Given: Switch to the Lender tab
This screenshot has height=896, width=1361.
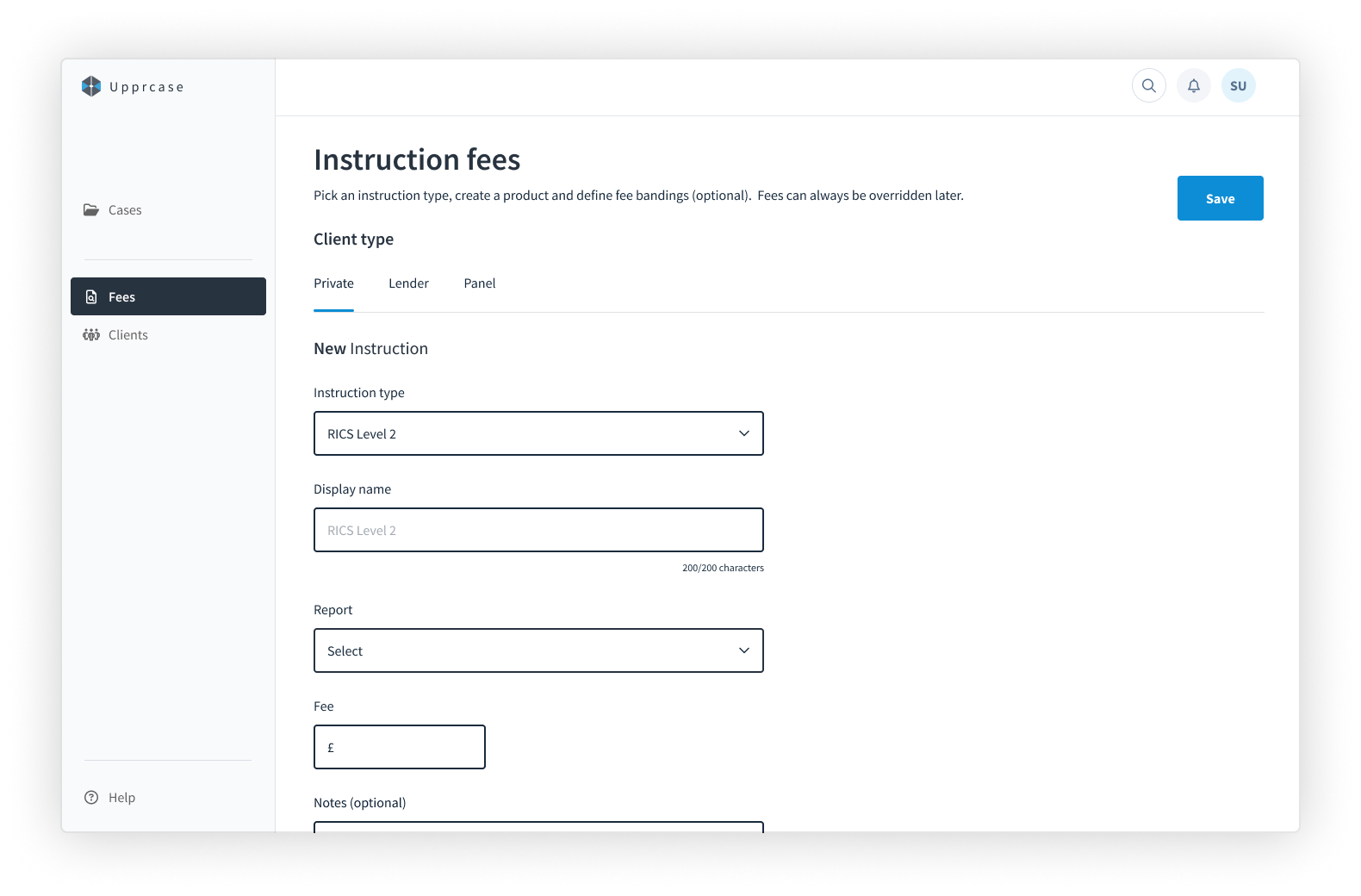Looking at the screenshot, I should [x=408, y=283].
